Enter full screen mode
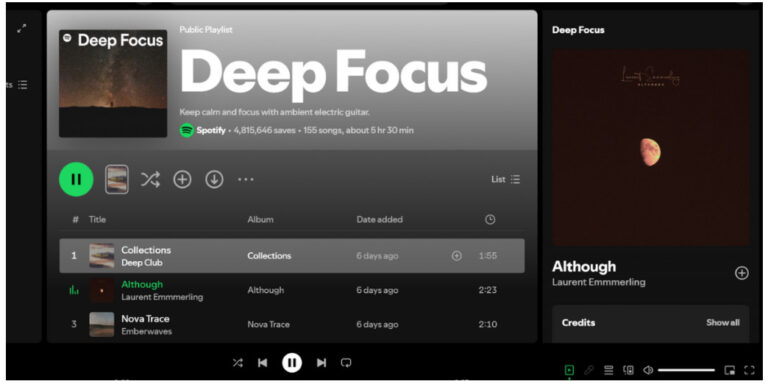768x384 pixels. pos(749,370)
